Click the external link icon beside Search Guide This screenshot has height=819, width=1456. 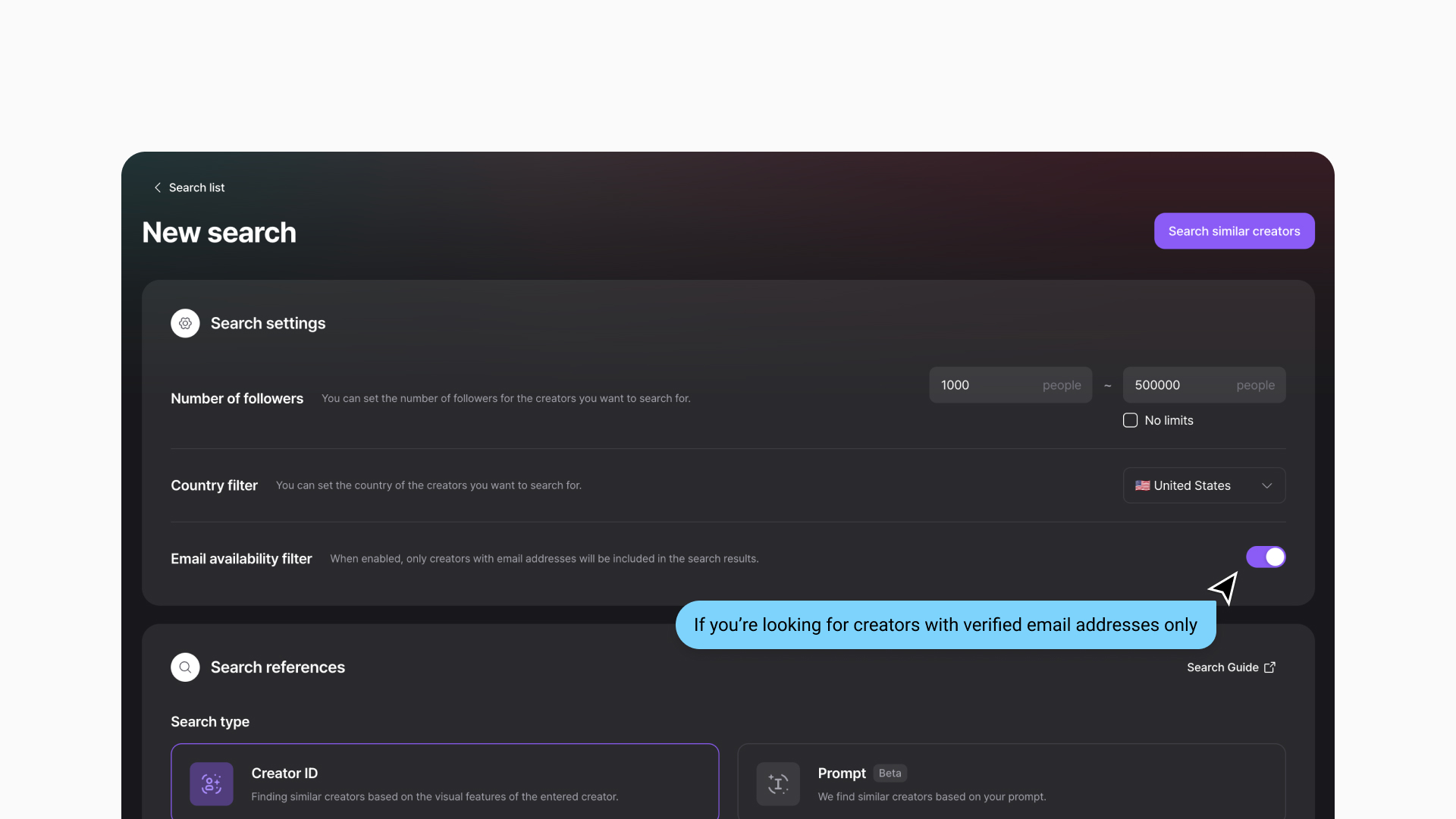(1270, 667)
